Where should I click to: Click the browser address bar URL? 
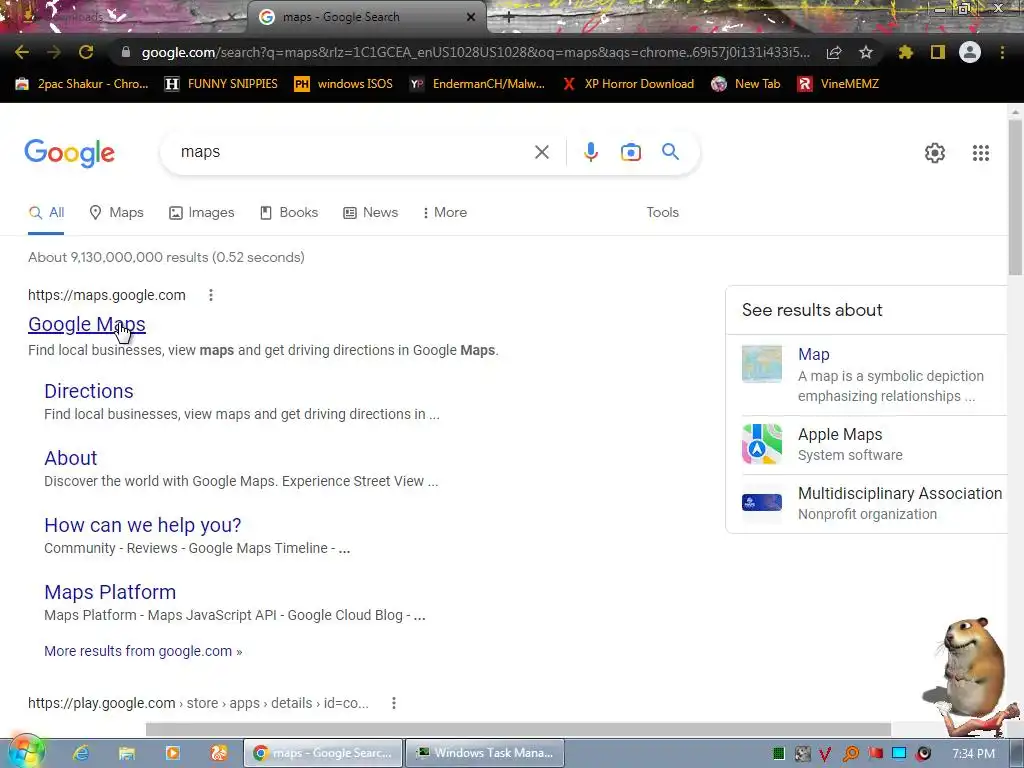tap(475, 52)
